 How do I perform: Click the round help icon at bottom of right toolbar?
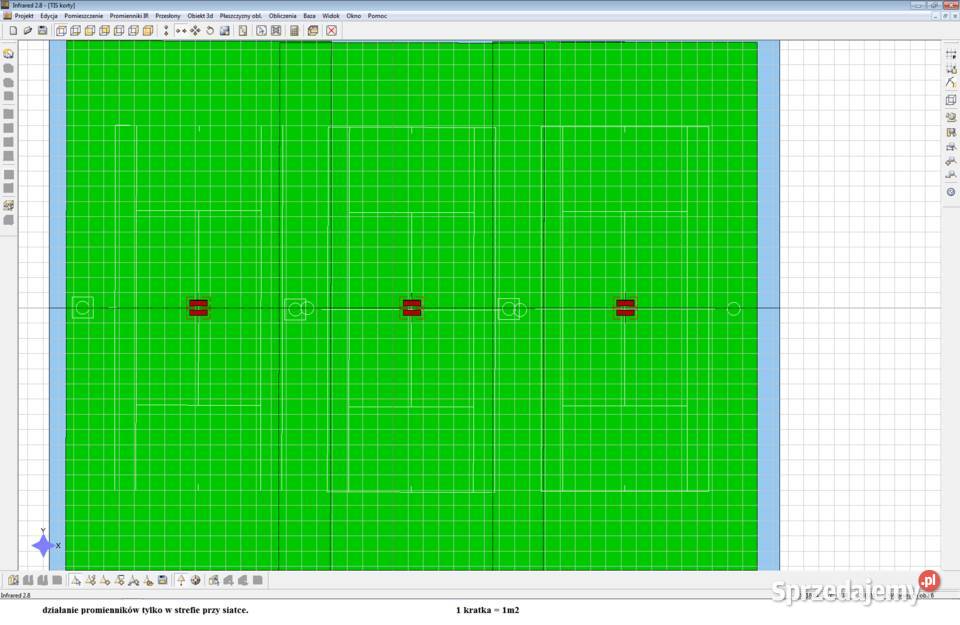pos(950,192)
